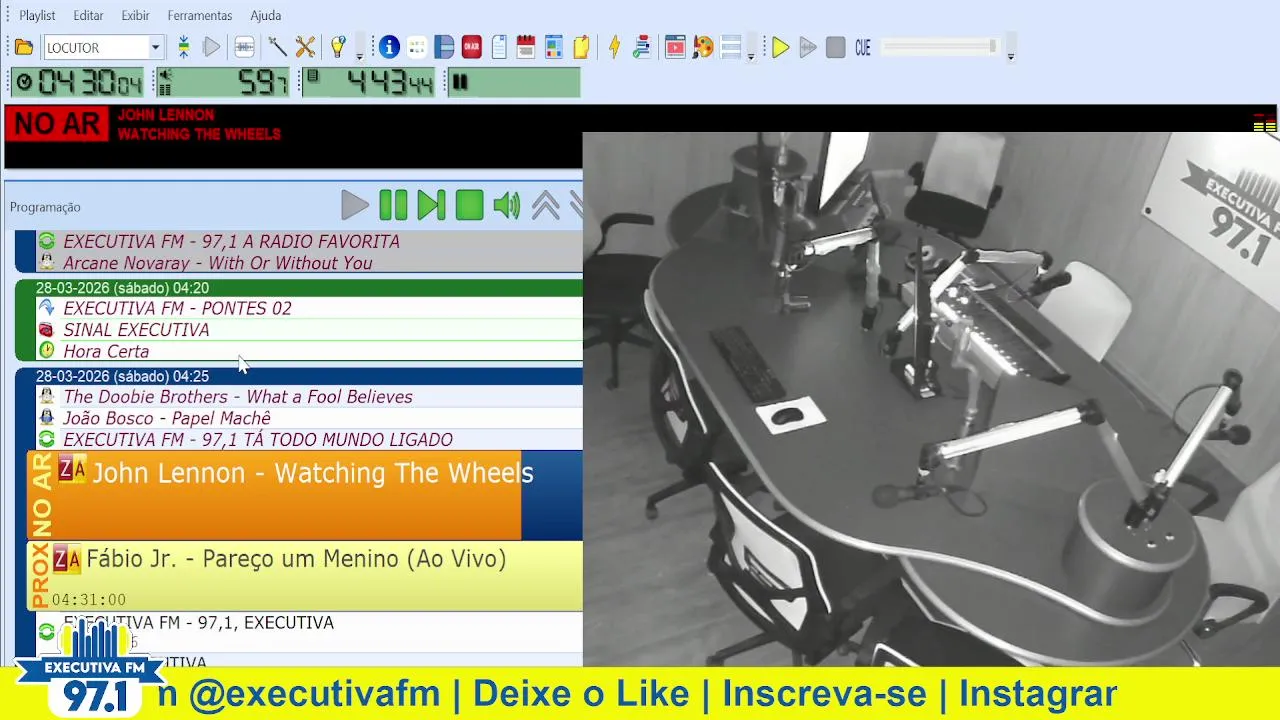Image resolution: width=1280 pixels, height=720 pixels.
Task: Click the blue information icon
Action: 389,47
